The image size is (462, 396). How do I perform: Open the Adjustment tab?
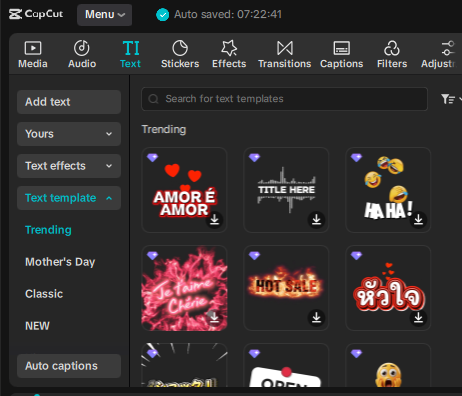[x=440, y=54]
